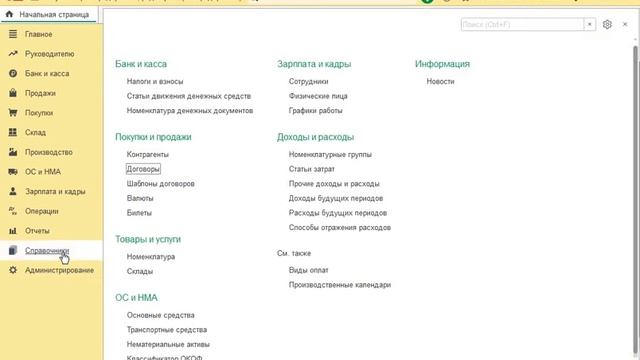Image resolution: width=640 pixels, height=360 pixels.
Task: Open Нематериальные активы
Action: click(x=168, y=344)
